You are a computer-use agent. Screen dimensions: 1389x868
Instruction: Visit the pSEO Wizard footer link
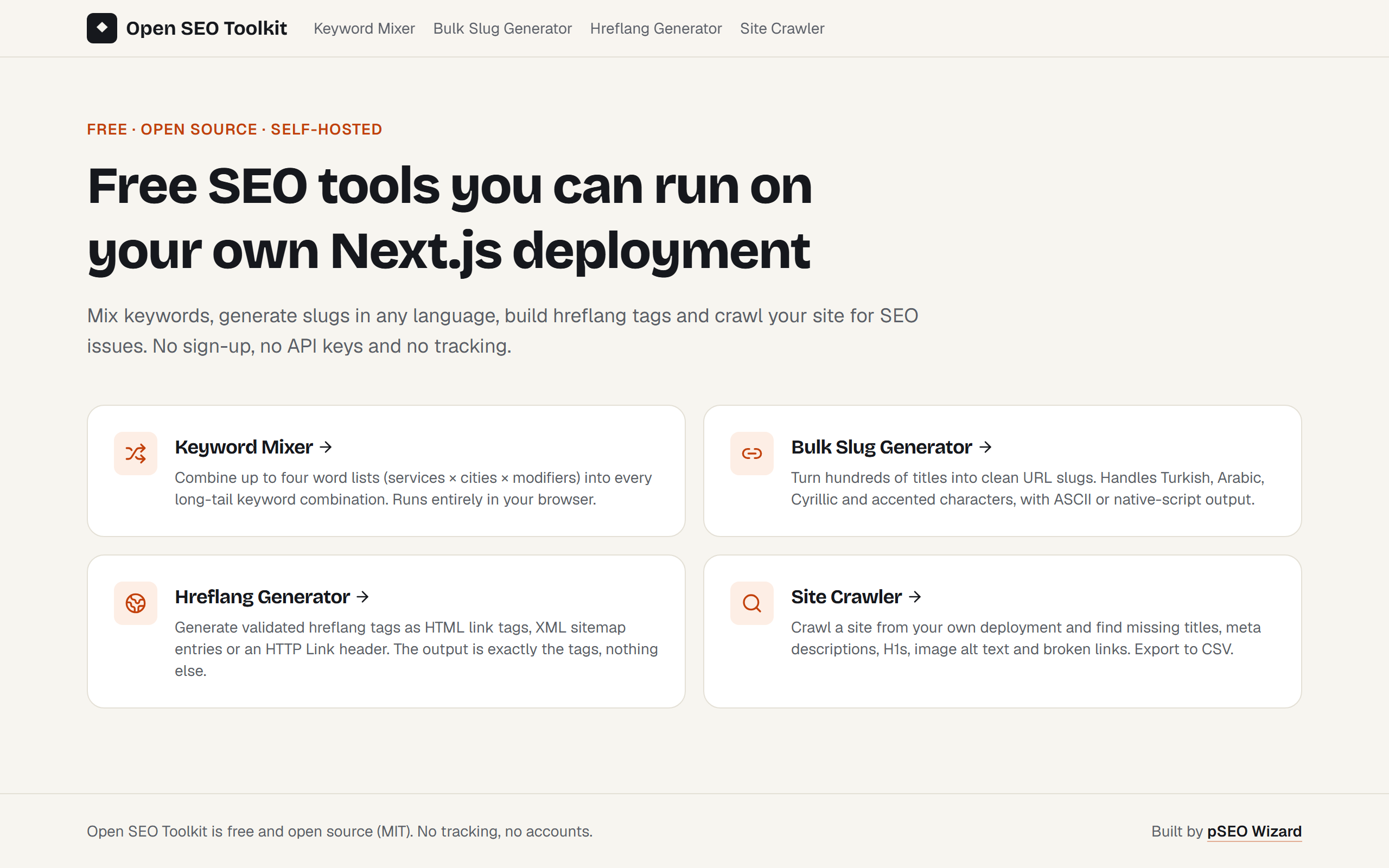point(1254,832)
